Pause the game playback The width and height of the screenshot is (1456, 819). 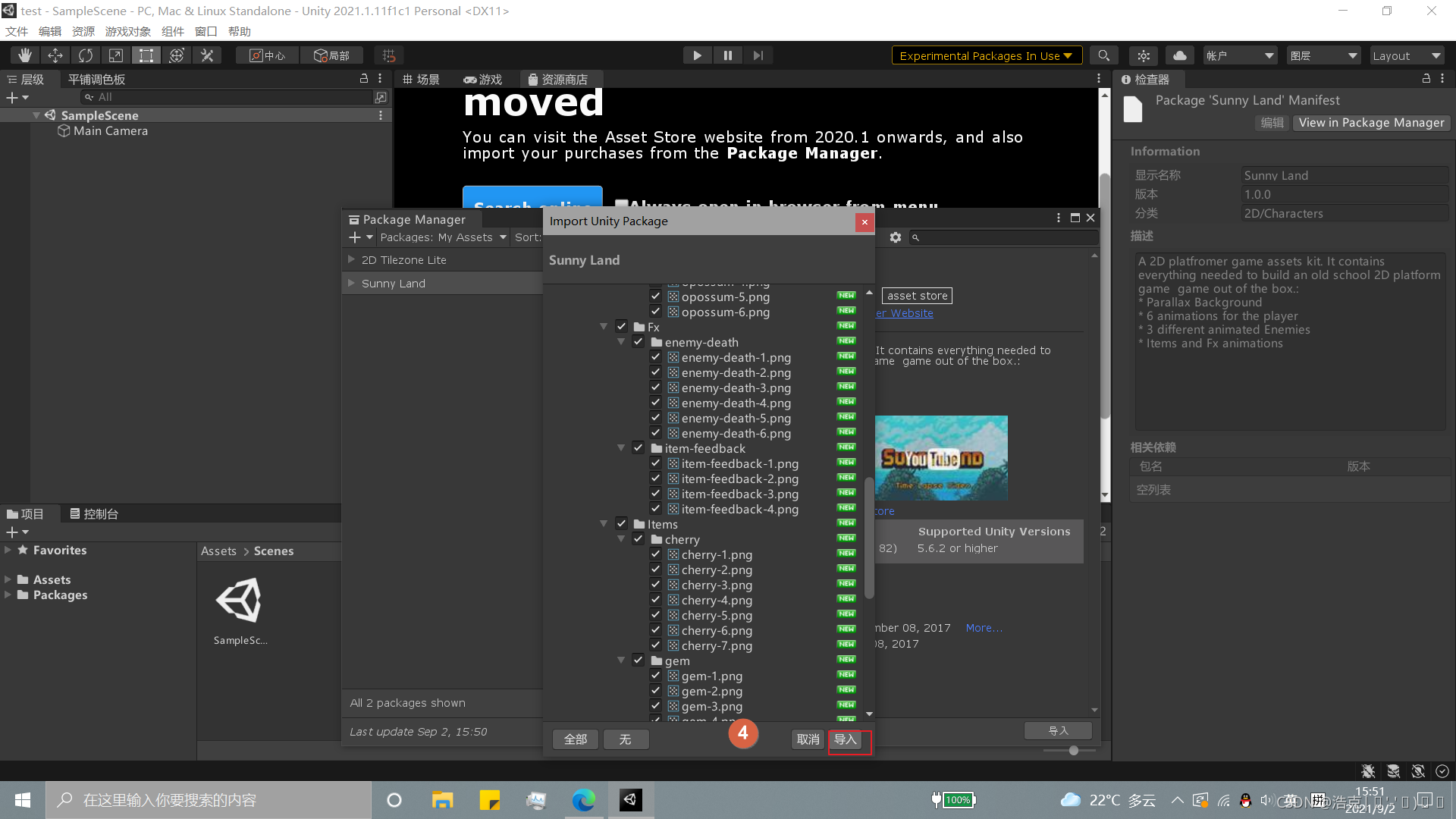coord(728,55)
